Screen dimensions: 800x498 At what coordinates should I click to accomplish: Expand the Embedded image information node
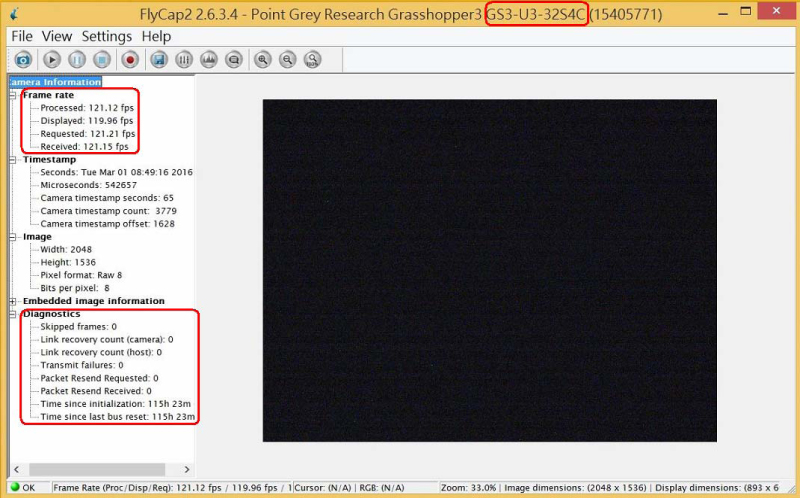pos(13,301)
